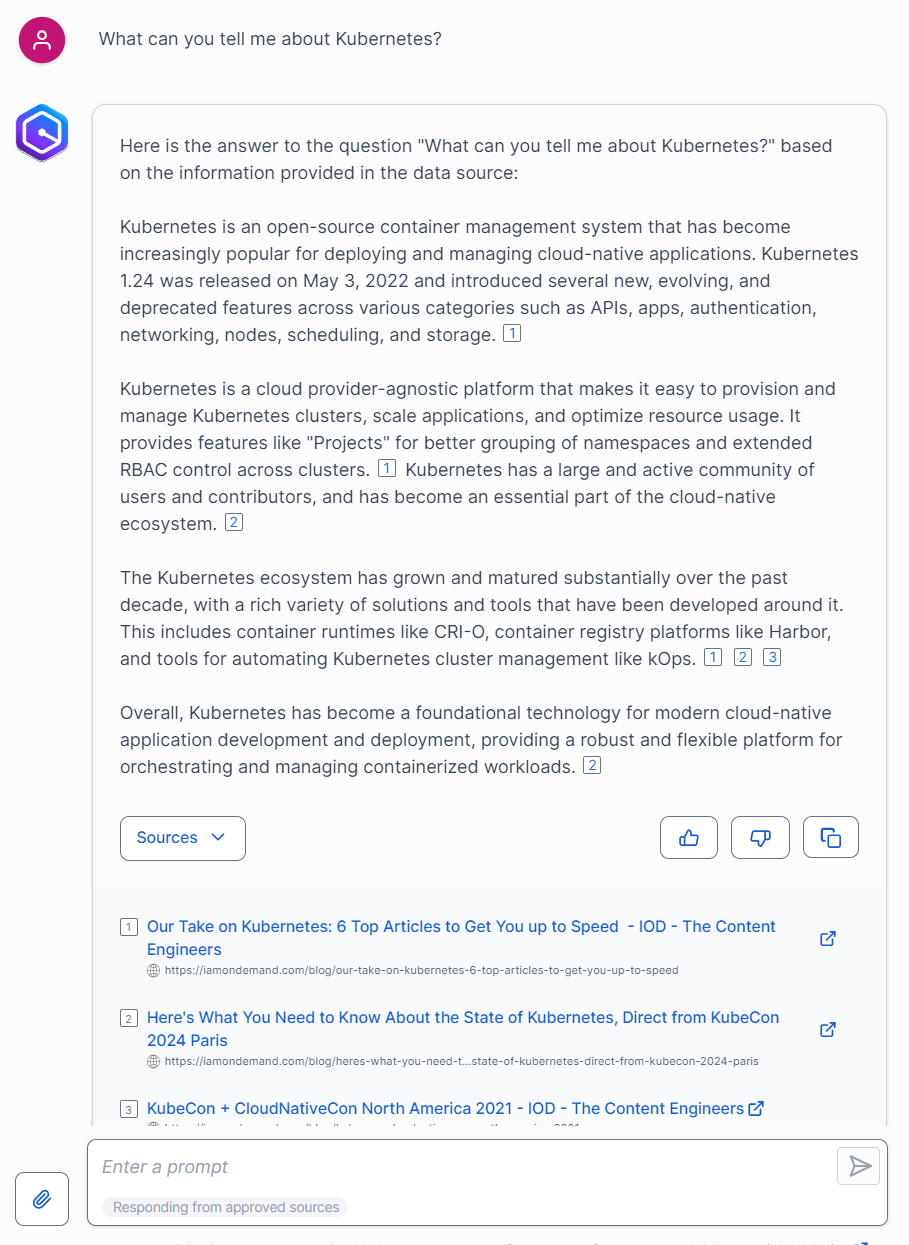The height and width of the screenshot is (1245, 909).
Task: Click the assistant hexagon logo avatar
Action: point(42,133)
